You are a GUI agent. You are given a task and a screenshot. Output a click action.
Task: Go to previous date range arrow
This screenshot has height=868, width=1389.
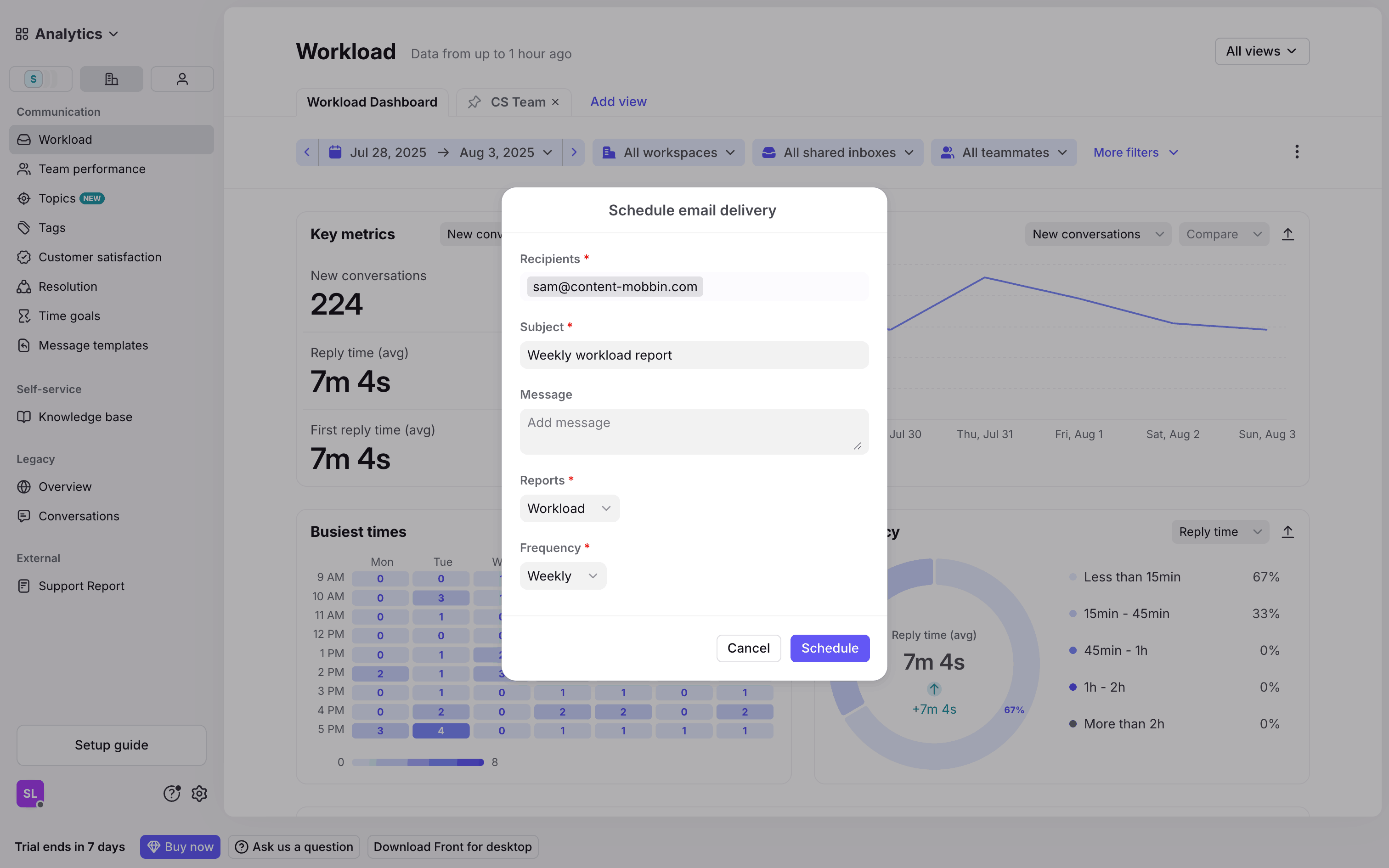(x=307, y=152)
